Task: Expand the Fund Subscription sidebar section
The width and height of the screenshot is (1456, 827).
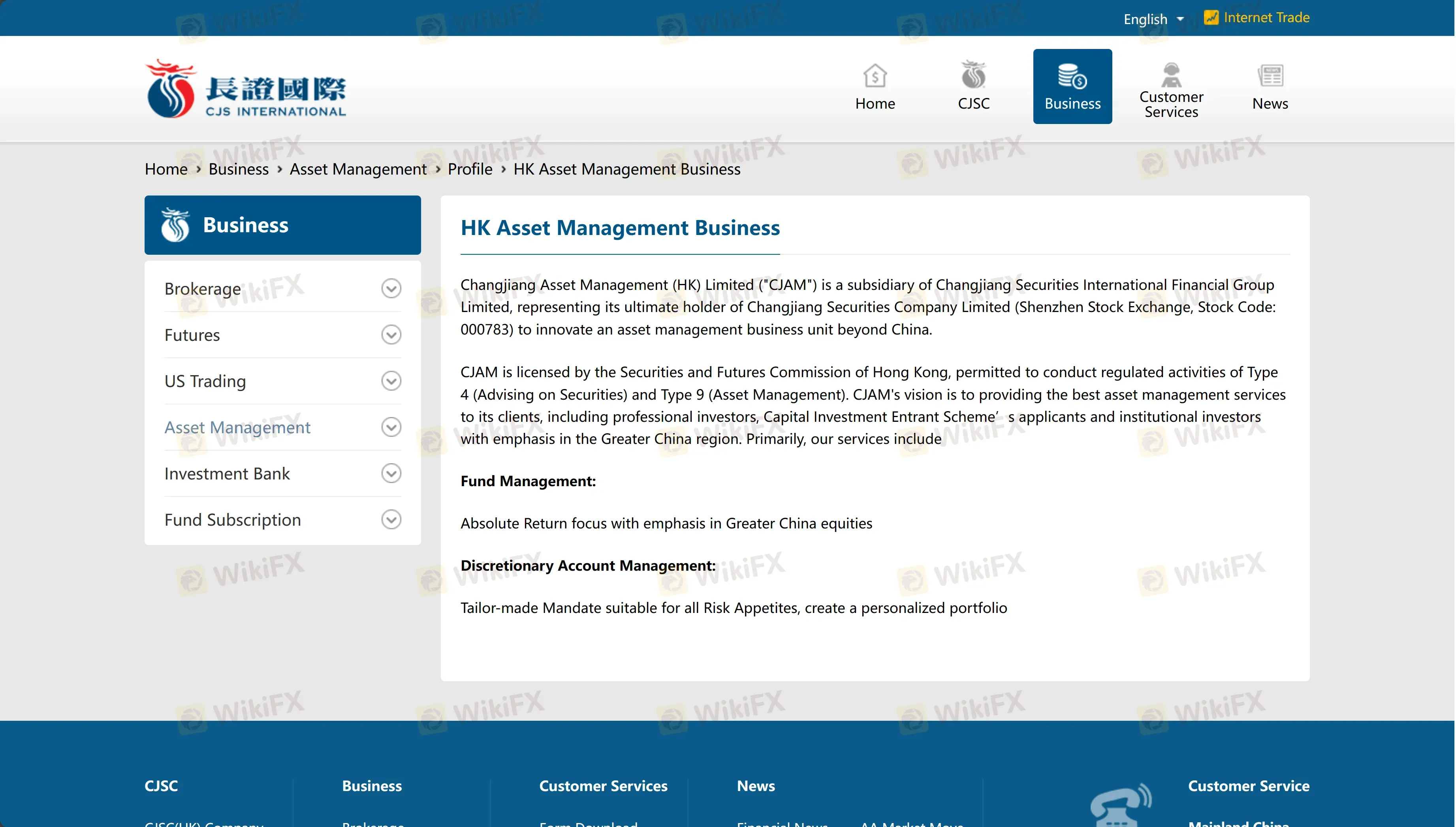Action: (391, 519)
